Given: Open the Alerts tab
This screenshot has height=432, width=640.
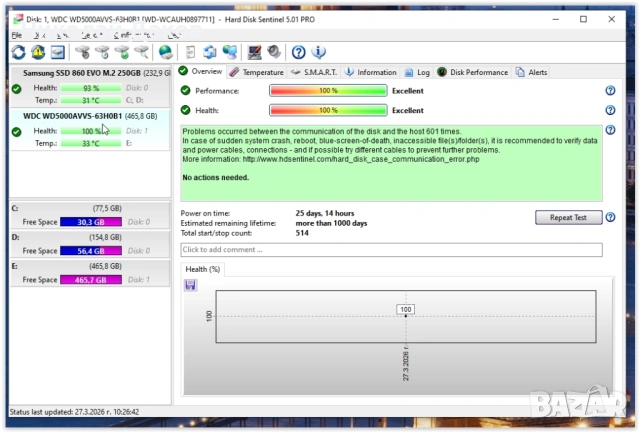Looking at the screenshot, I should coord(532,72).
